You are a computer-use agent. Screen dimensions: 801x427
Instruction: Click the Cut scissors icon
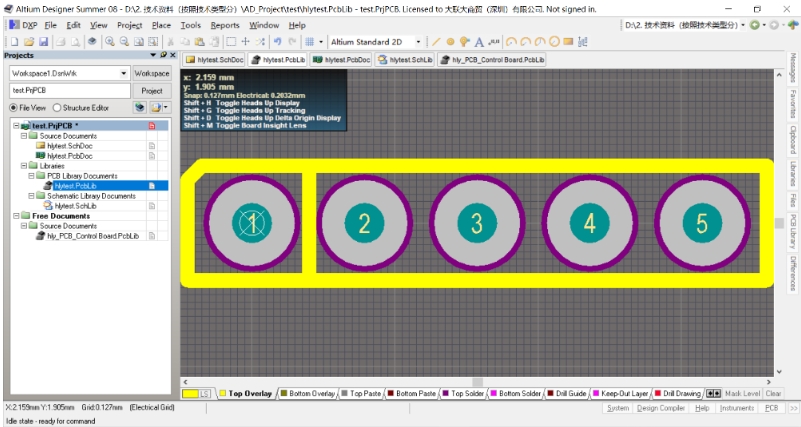(171, 42)
